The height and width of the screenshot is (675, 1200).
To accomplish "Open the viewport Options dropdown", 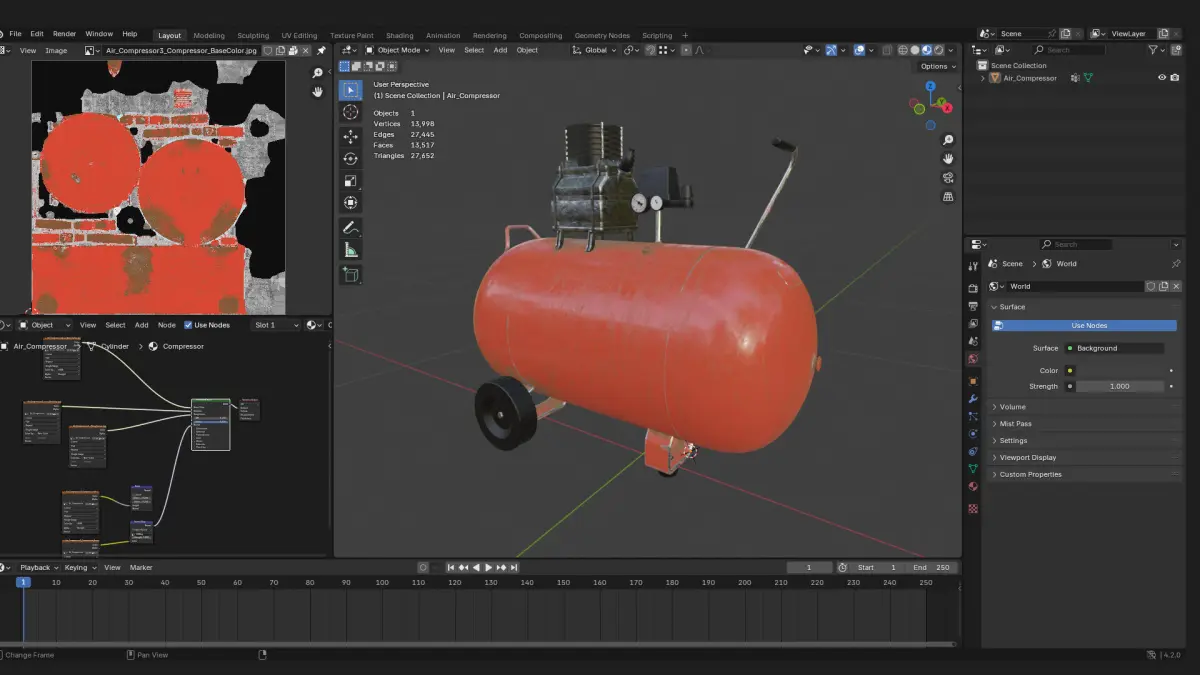I will 938,66.
